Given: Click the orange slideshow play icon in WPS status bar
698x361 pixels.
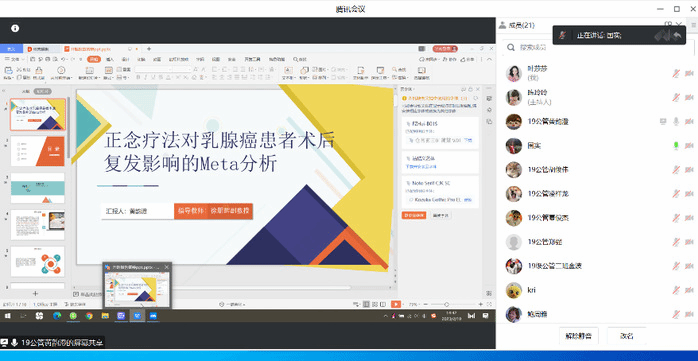Looking at the screenshot, I should coord(395,304).
